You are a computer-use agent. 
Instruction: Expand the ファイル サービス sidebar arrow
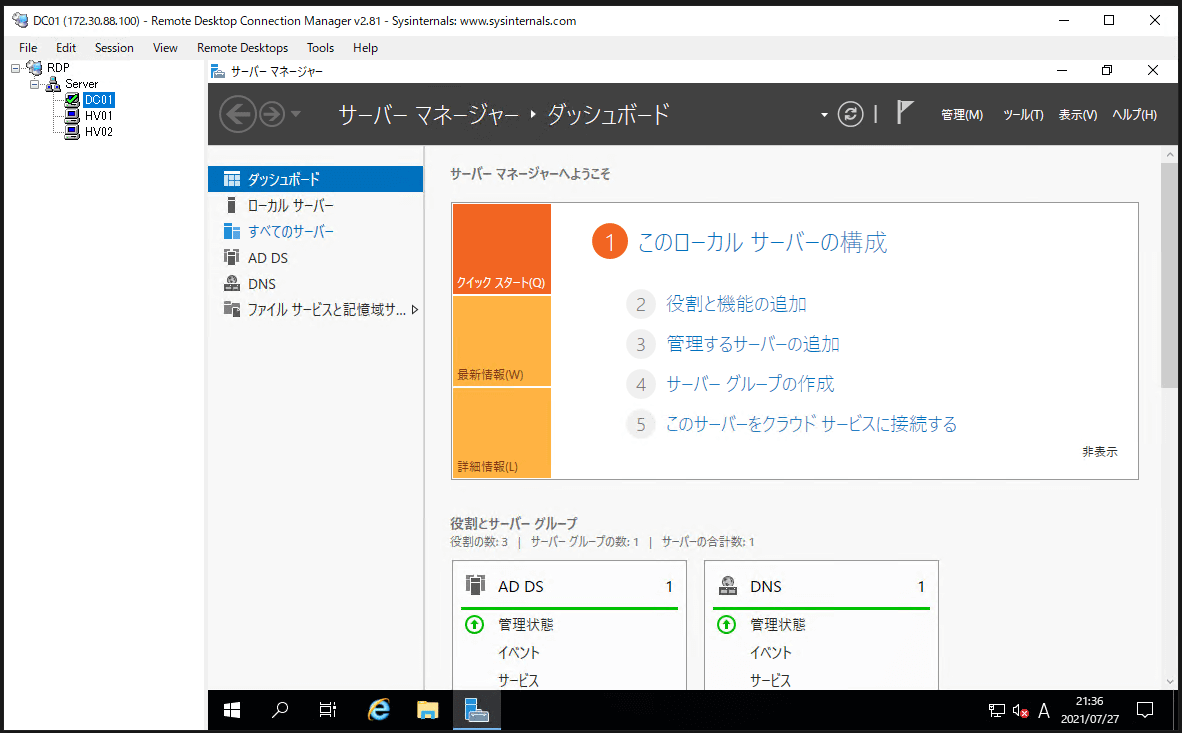(x=415, y=310)
